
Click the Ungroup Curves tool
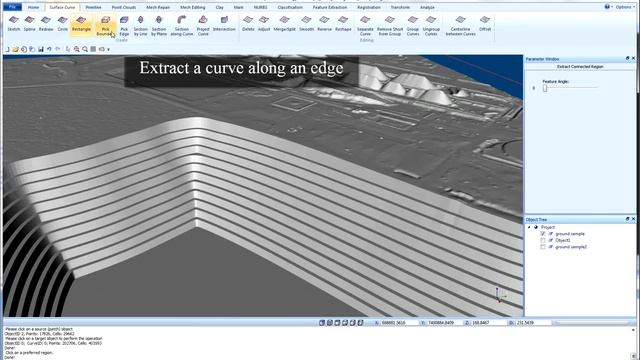tap(431, 26)
